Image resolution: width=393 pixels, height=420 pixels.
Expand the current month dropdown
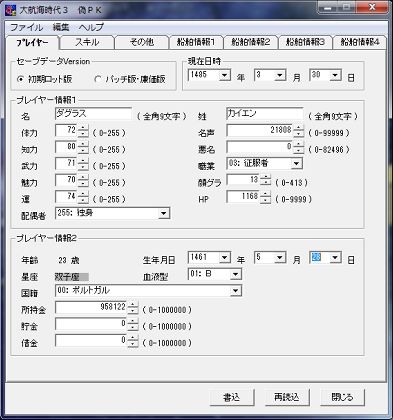pos(280,75)
